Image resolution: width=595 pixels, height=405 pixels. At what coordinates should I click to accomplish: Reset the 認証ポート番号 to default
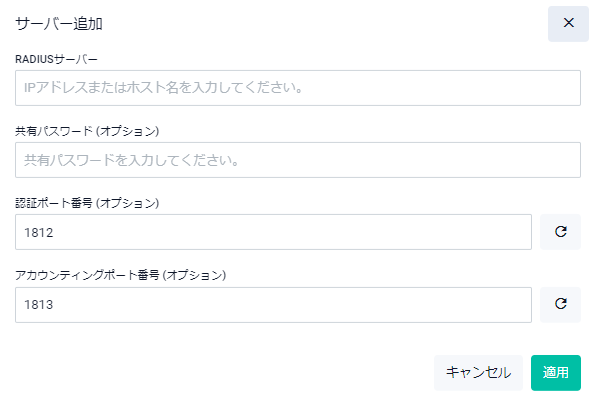560,232
